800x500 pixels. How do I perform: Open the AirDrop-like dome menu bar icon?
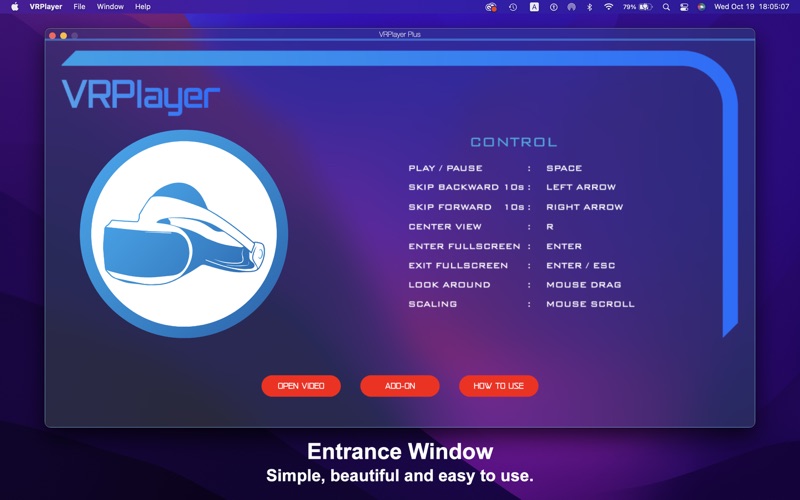571,7
